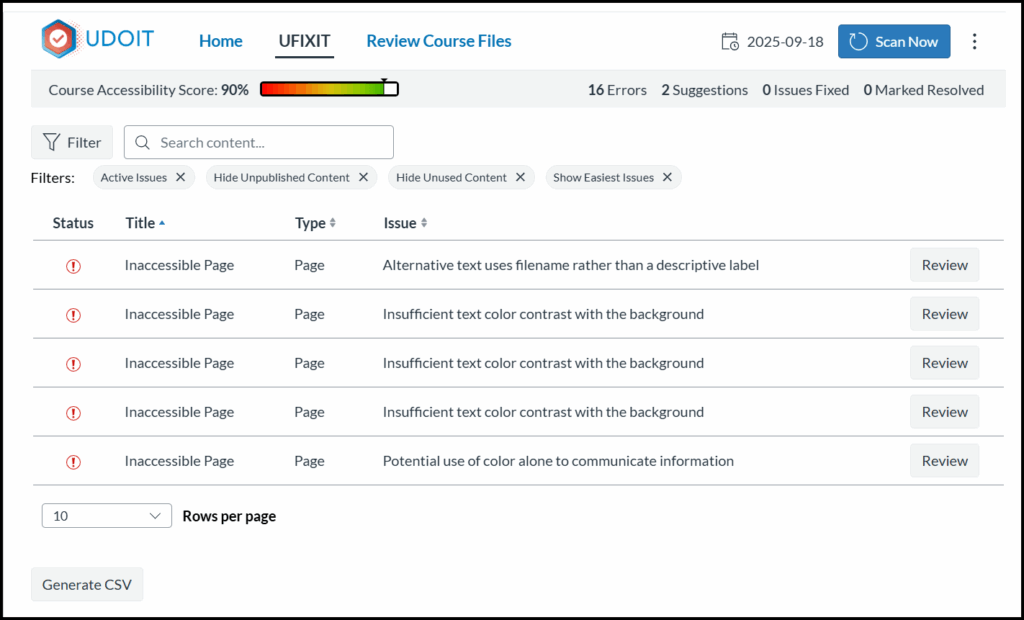The width and height of the screenshot is (1024, 620).
Task: Click the accessibility score gradient bar
Action: pyautogui.click(x=328, y=88)
